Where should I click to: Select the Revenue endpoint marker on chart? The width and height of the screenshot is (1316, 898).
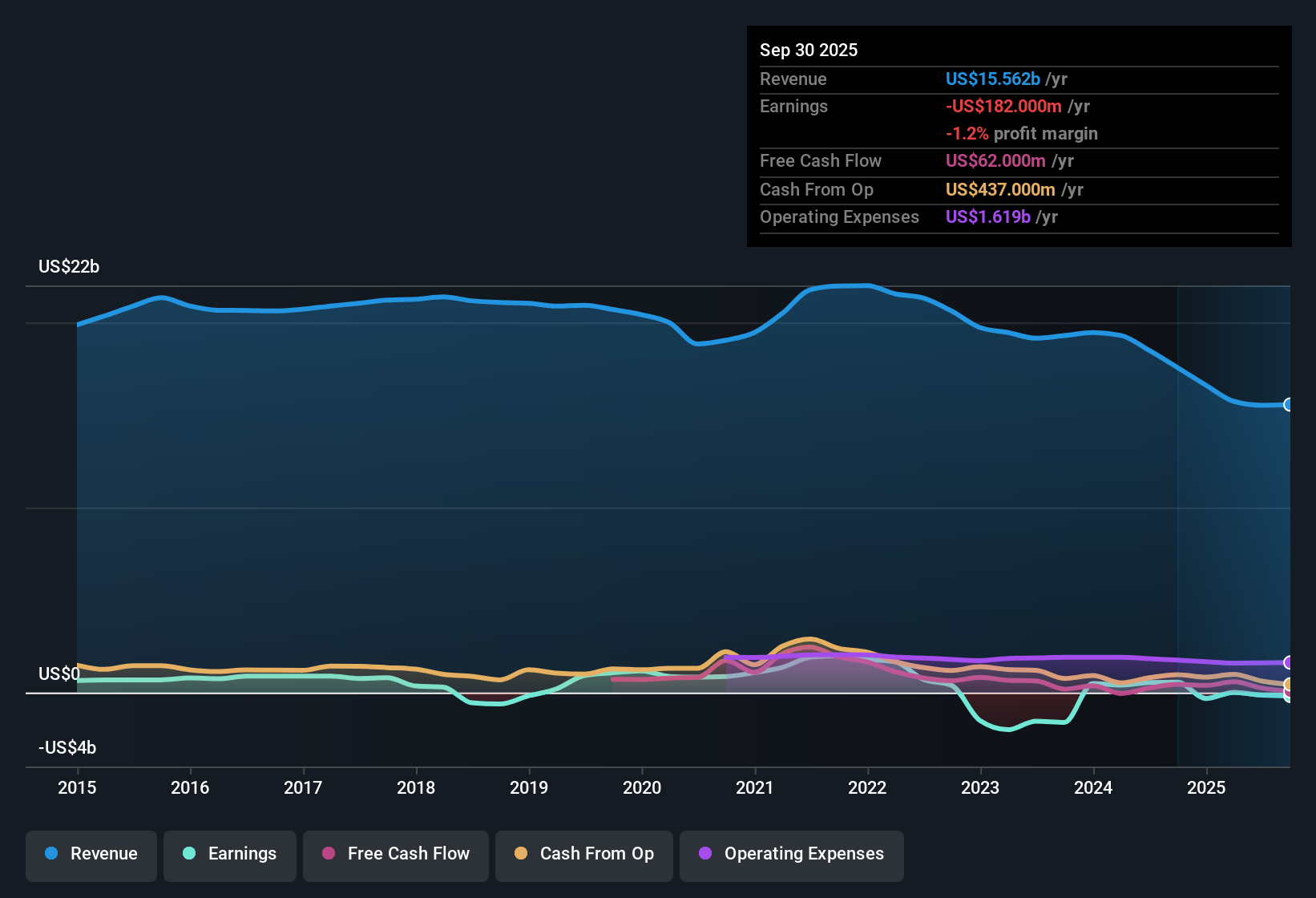coord(1289,405)
